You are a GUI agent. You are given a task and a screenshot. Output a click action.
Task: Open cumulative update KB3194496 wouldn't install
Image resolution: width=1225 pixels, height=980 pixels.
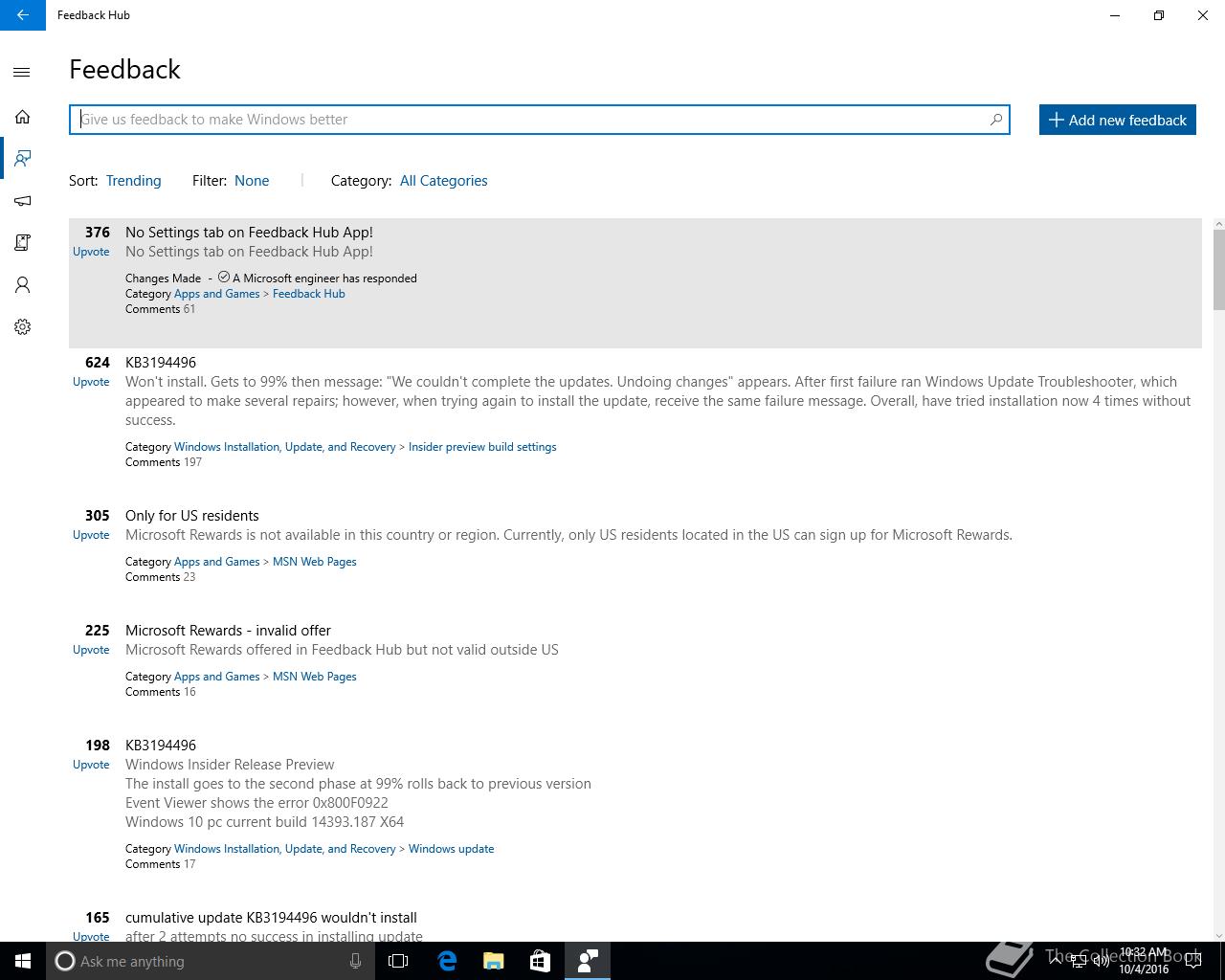click(x=271, y=918)
